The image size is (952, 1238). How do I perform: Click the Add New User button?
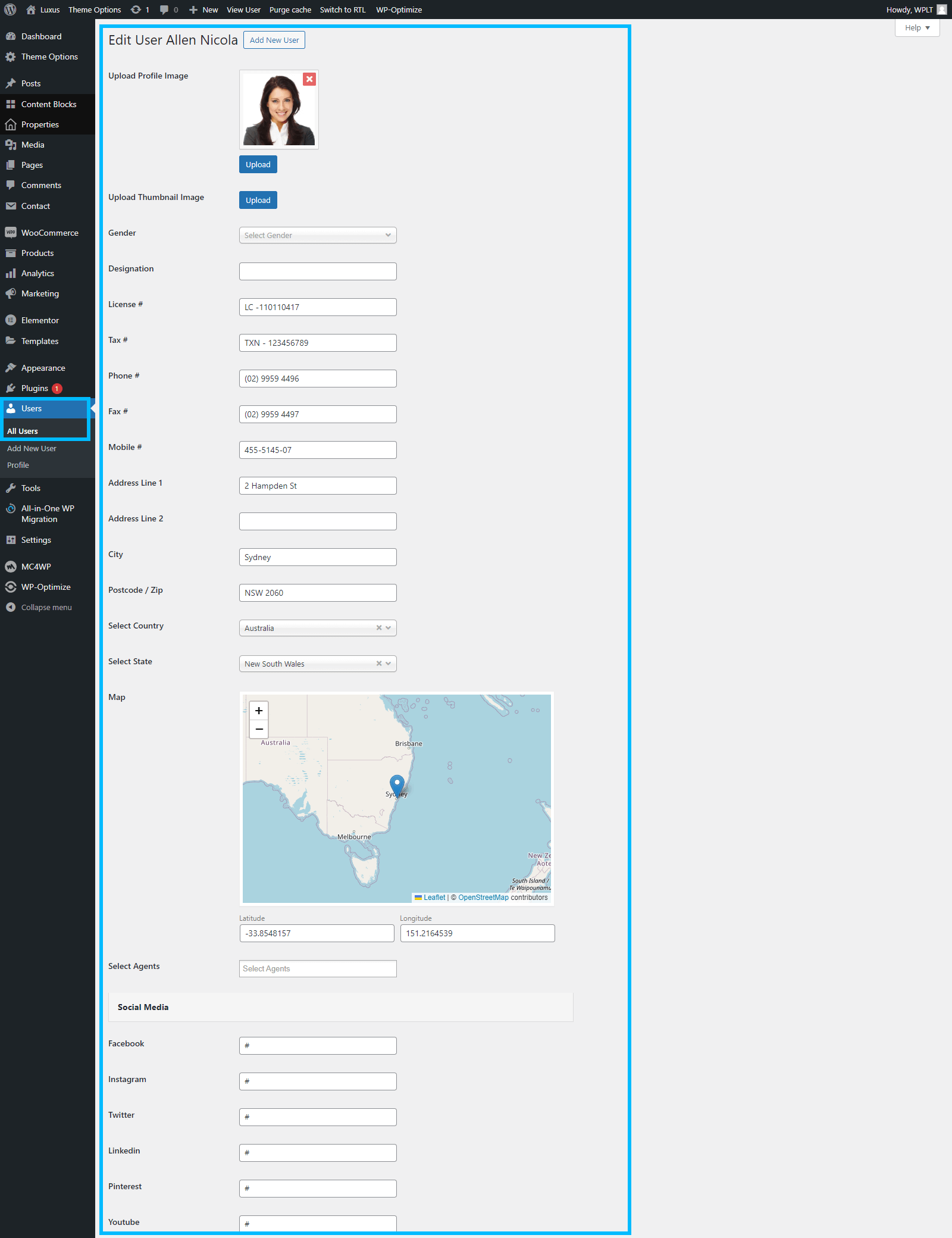pyautogui.click(x=274, y=40)
